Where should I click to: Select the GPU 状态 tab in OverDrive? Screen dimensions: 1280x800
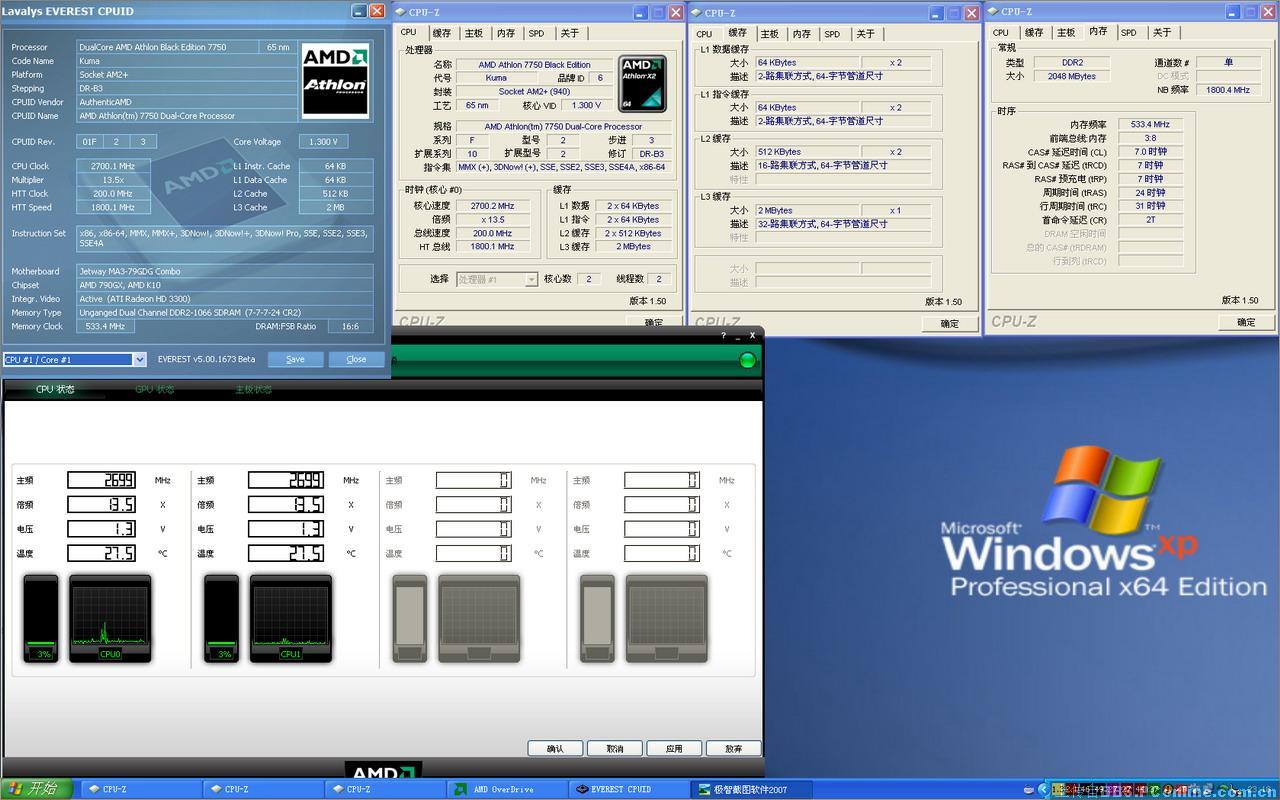[x=154, y=389]
